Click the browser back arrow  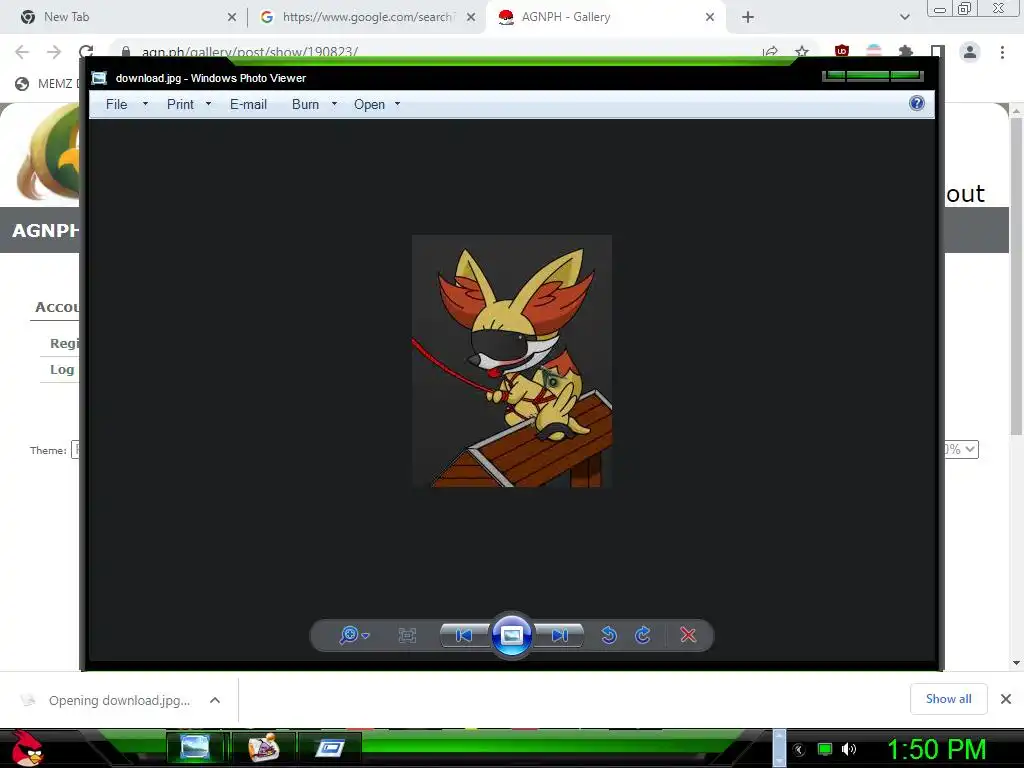pos(22,52)
